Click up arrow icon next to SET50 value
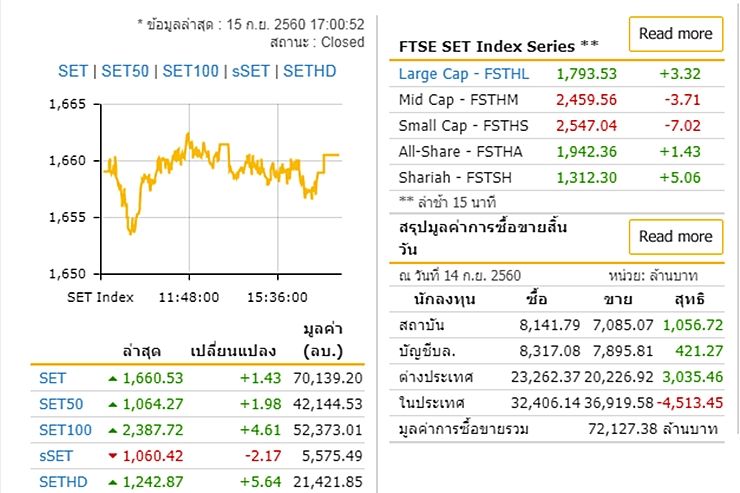Viewport: 740px width, 493px height. (x=113, y=404)
